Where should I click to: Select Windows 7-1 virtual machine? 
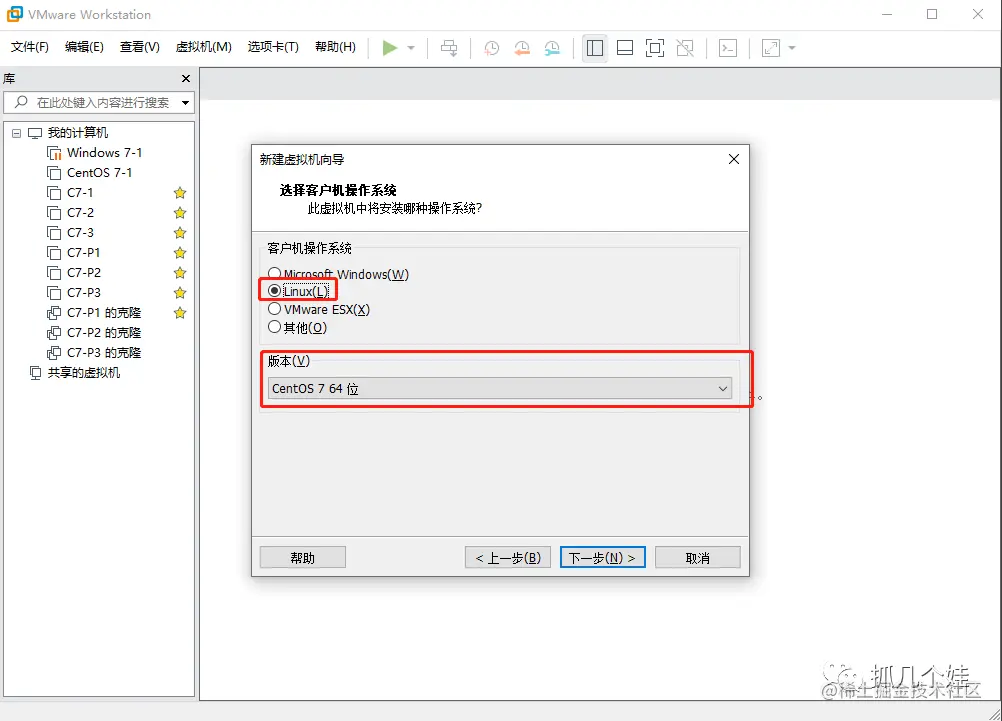point(95,153)
